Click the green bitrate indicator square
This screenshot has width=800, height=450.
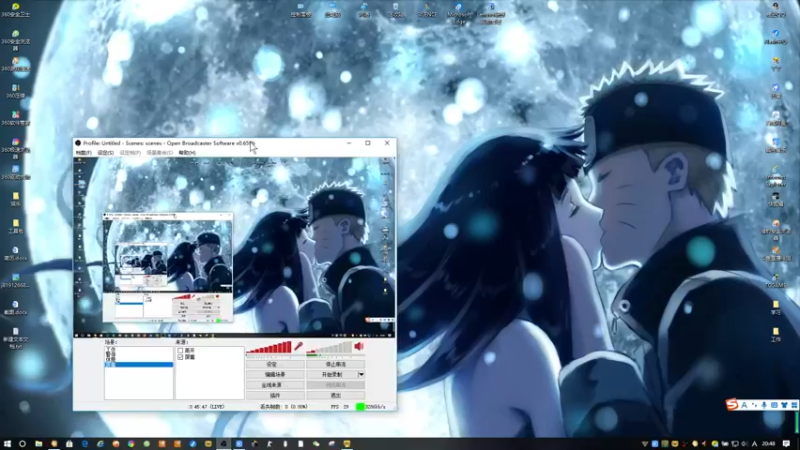click(360, 407)
